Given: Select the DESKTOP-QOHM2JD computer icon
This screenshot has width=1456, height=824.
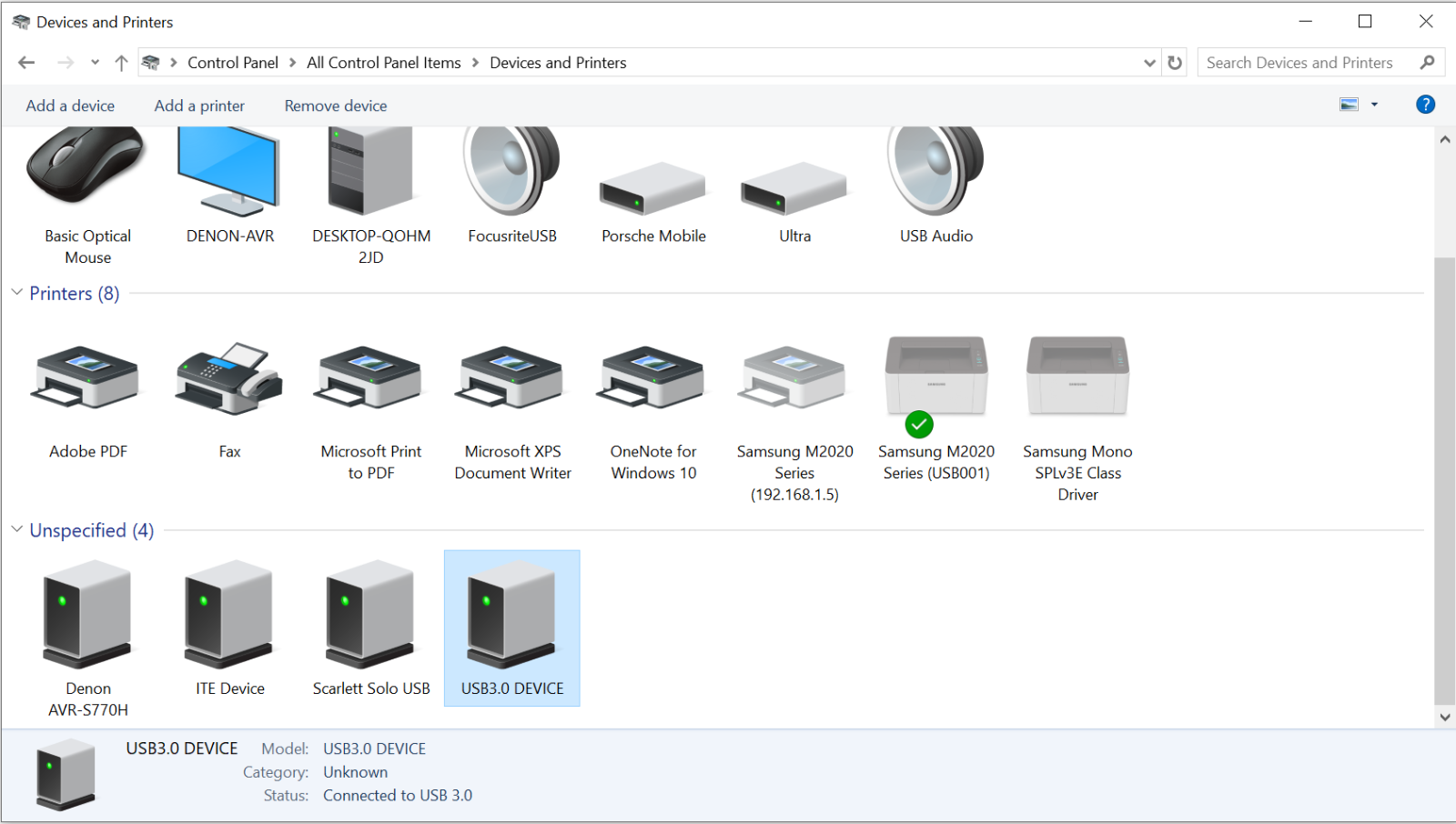Looking at the screenshot, I should 370,171.
